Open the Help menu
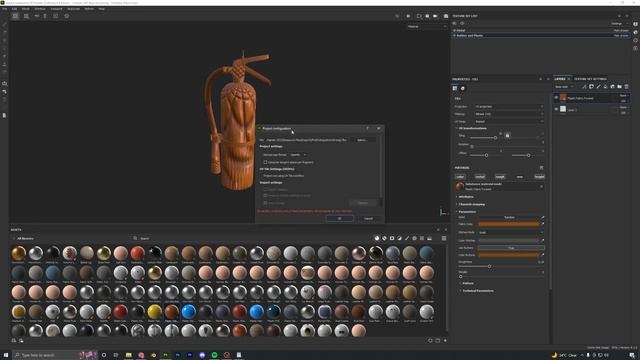This screenshot has width=640, height=360. (x=102, y=9)
